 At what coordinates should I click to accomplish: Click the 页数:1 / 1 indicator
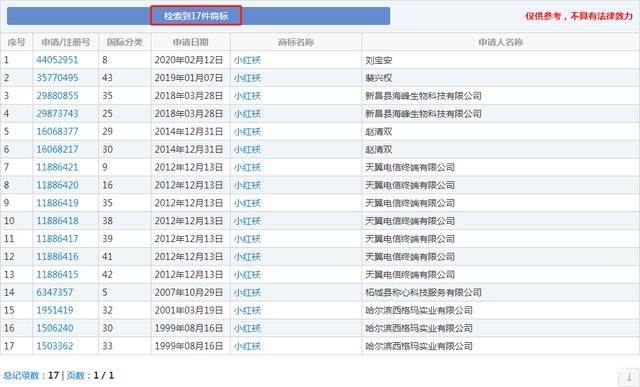(x=90, y=375)
